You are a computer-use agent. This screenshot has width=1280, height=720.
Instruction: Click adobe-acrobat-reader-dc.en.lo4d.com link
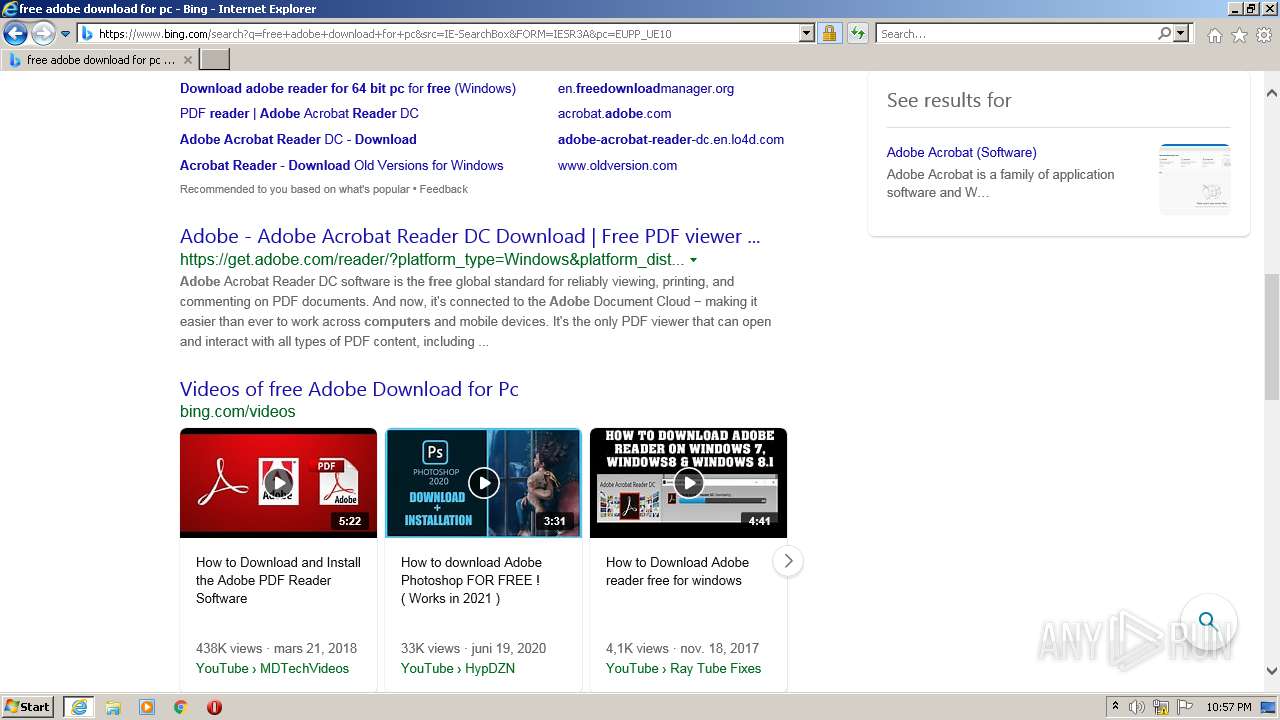click(671, 139)
